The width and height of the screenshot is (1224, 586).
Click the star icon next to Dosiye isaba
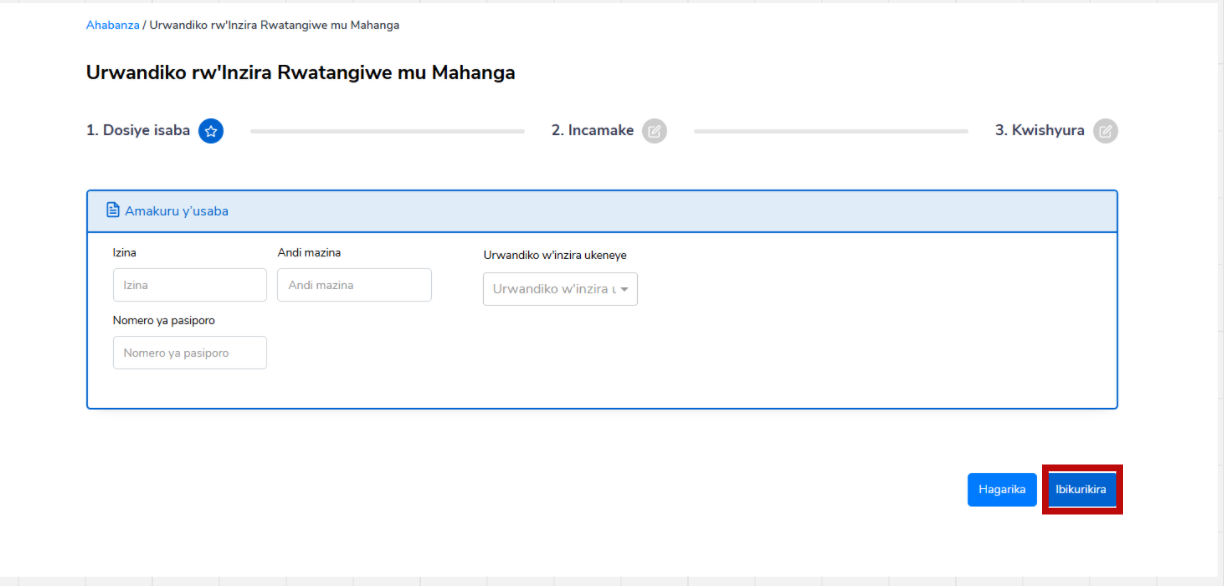[211, 131]
